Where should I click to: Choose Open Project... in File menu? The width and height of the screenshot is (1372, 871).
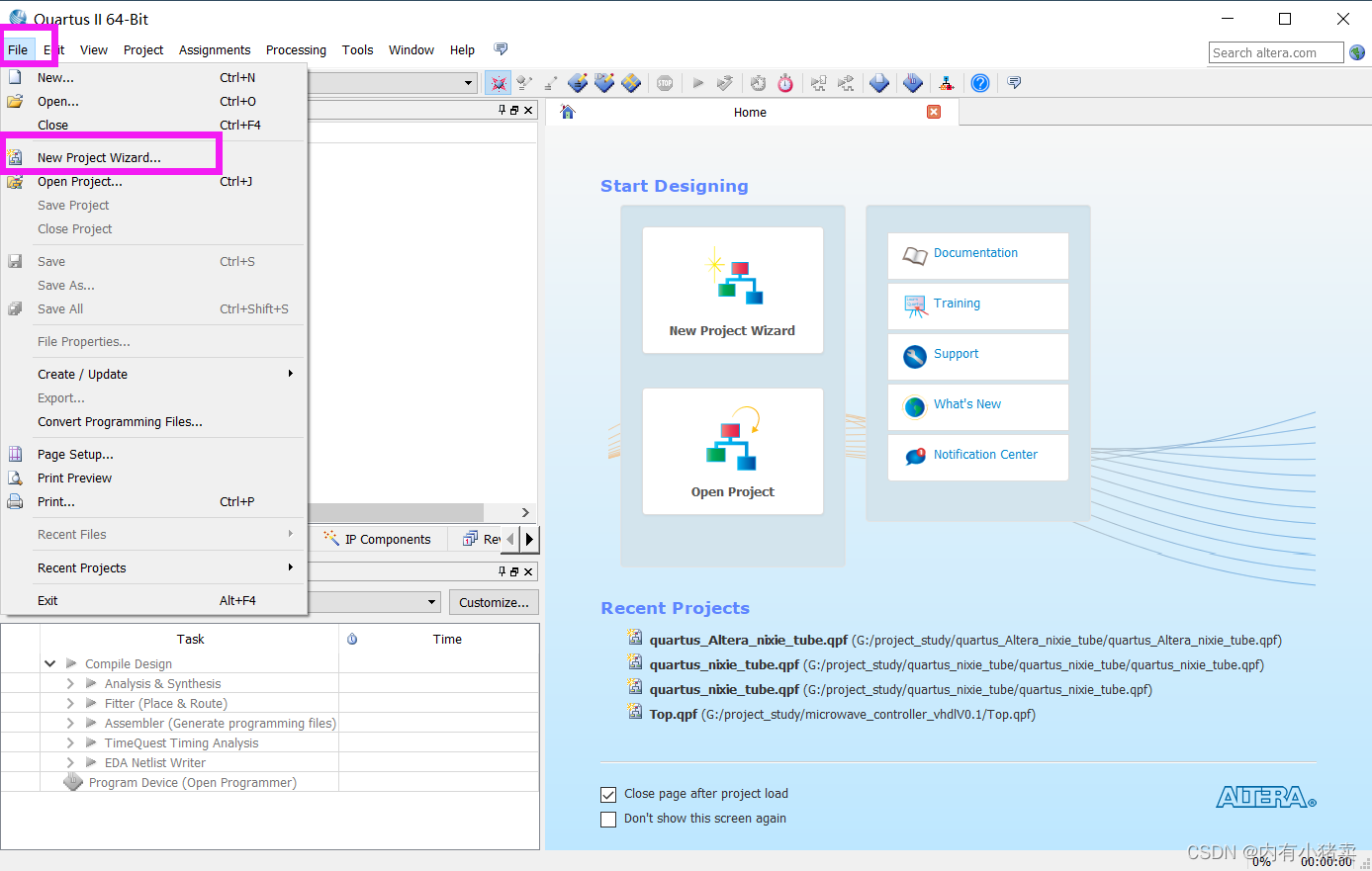tap(154, 181)
